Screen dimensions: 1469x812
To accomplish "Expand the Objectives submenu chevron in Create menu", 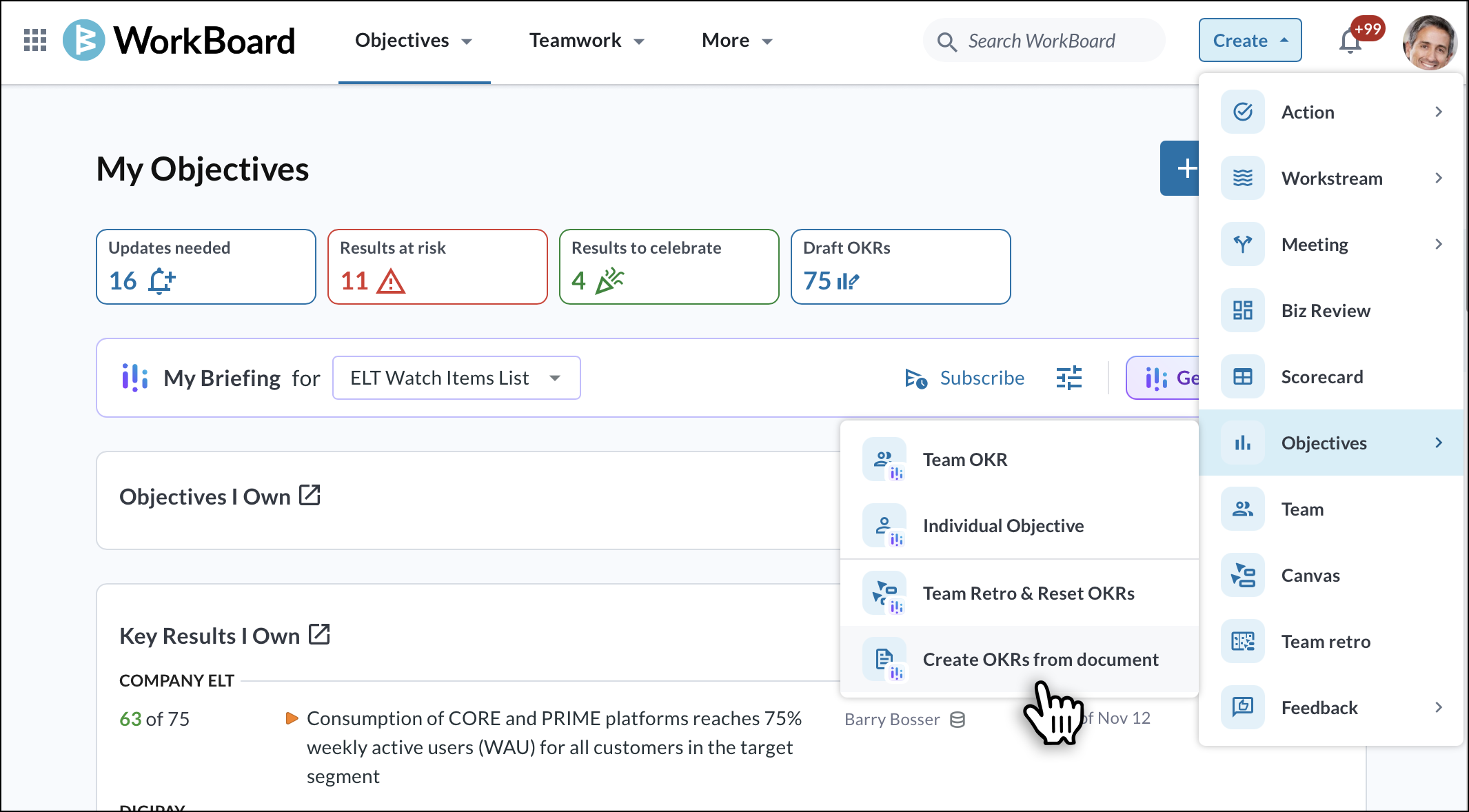I will [x=1439, y=443].
